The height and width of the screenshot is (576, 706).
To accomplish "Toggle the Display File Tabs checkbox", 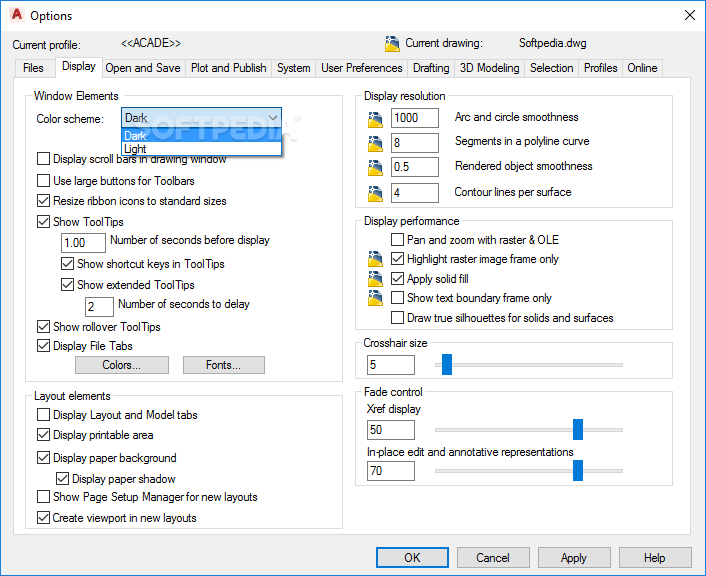I will coord(43,346).
